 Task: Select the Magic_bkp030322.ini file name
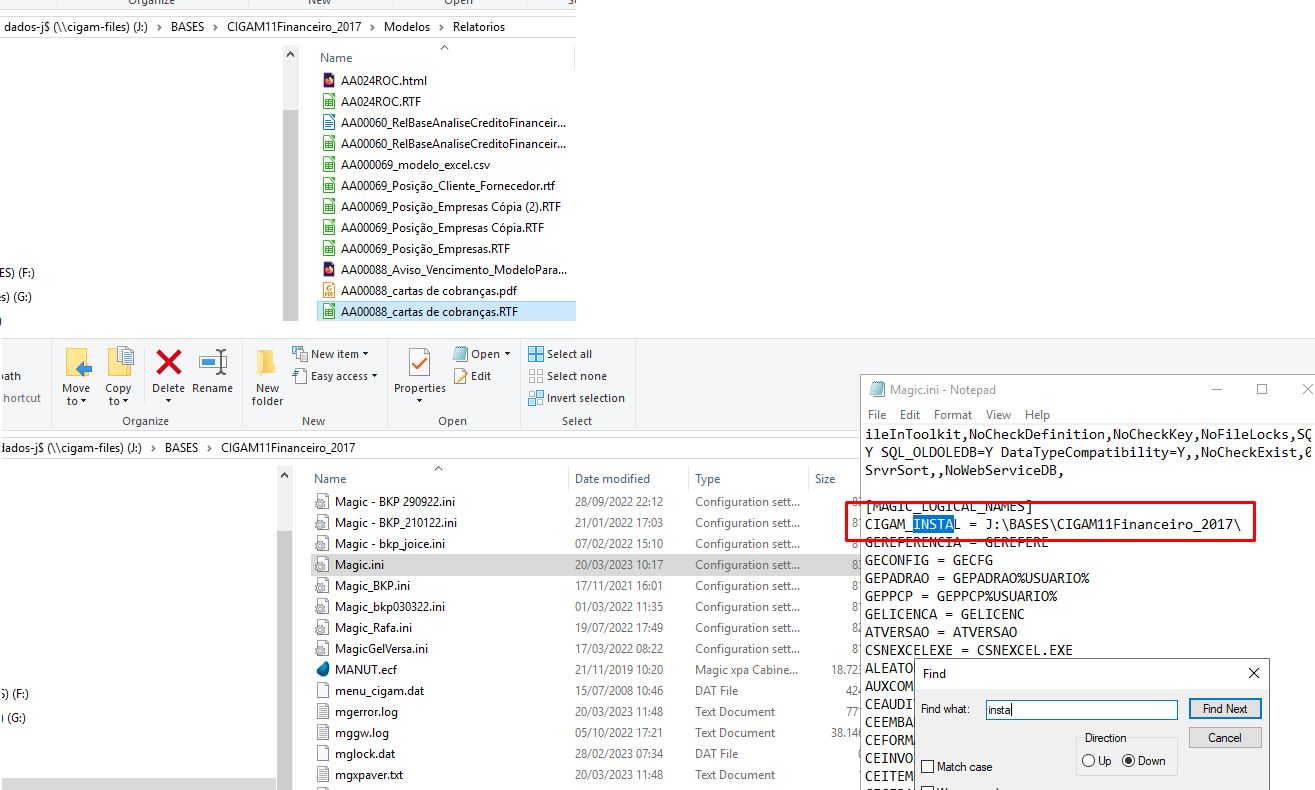tap(390, 606)
